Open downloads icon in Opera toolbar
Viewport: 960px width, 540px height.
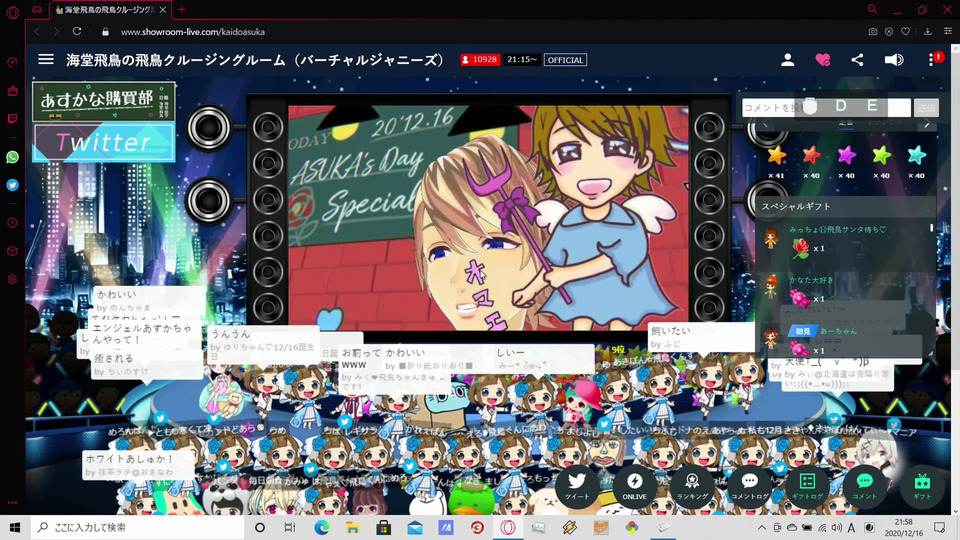pyautogui.click(x=928, y=31)
